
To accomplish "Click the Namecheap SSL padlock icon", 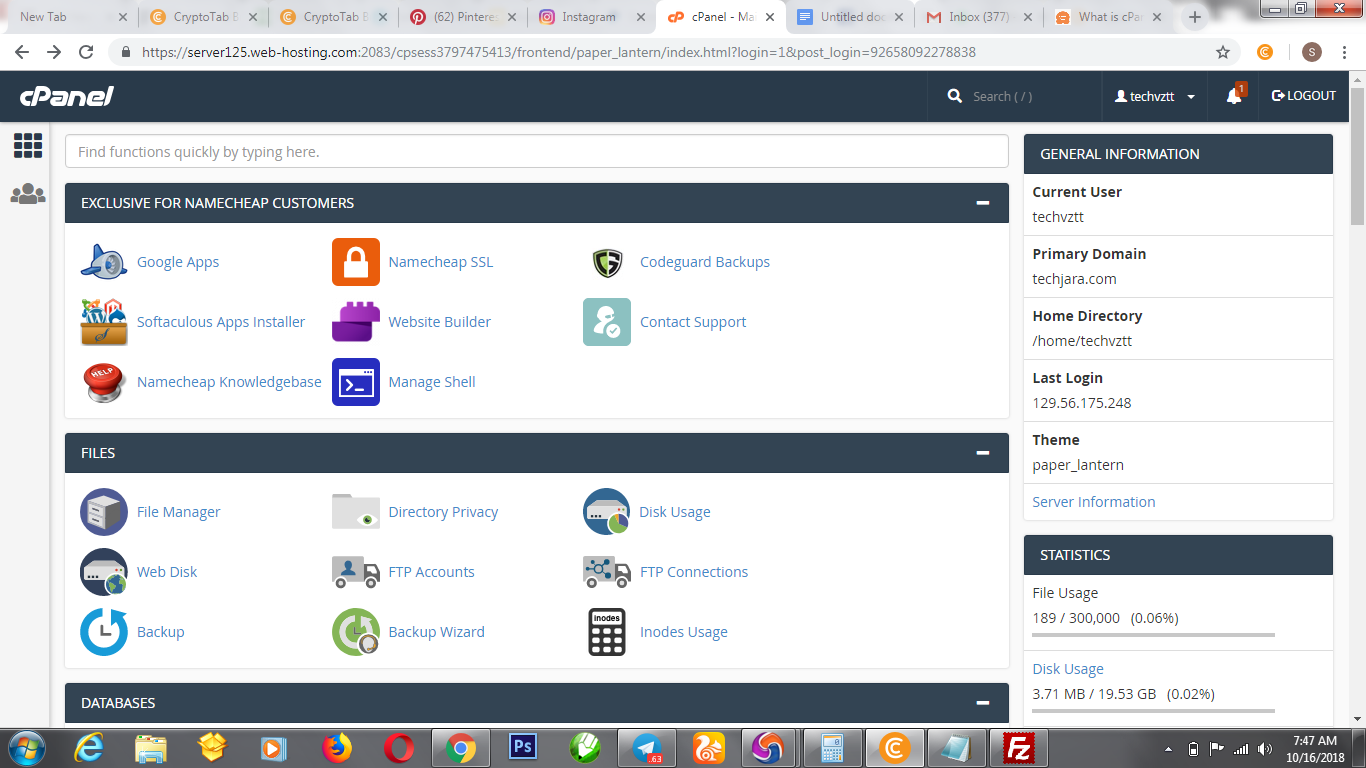I will pyautogui.click(x=356, y=262).
